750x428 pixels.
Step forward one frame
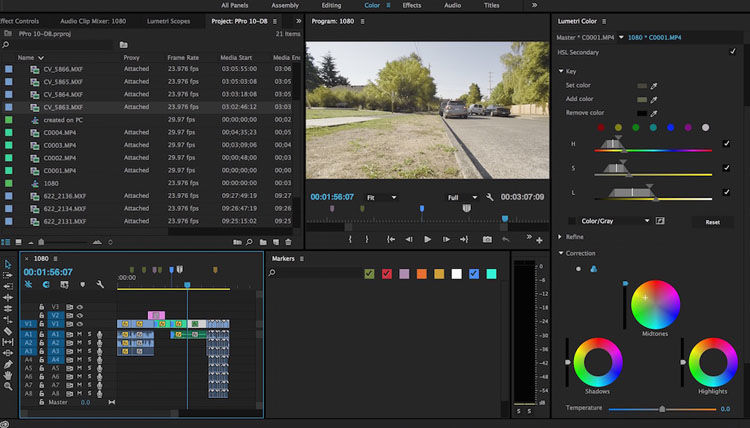(446, 239)
